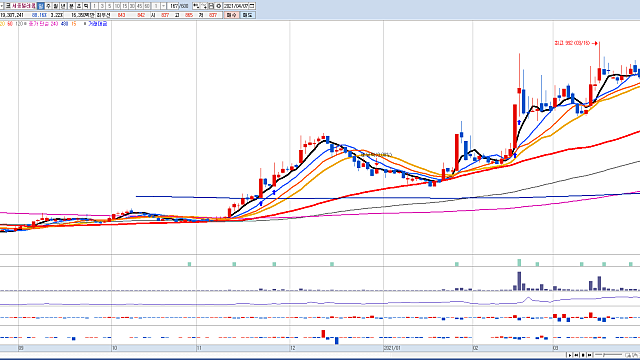Click the 240 moving average legend value
Viewport: 640px width, 360px height.
point(54,24)
